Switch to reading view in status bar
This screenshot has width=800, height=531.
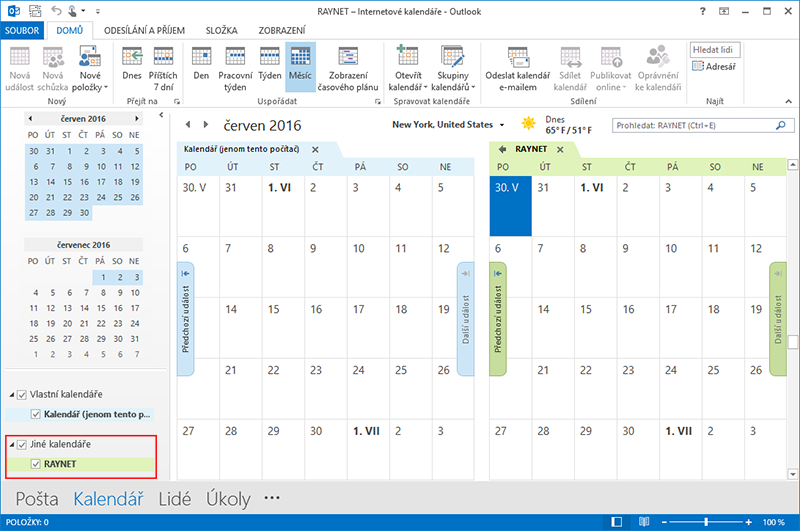pos(644,522)
